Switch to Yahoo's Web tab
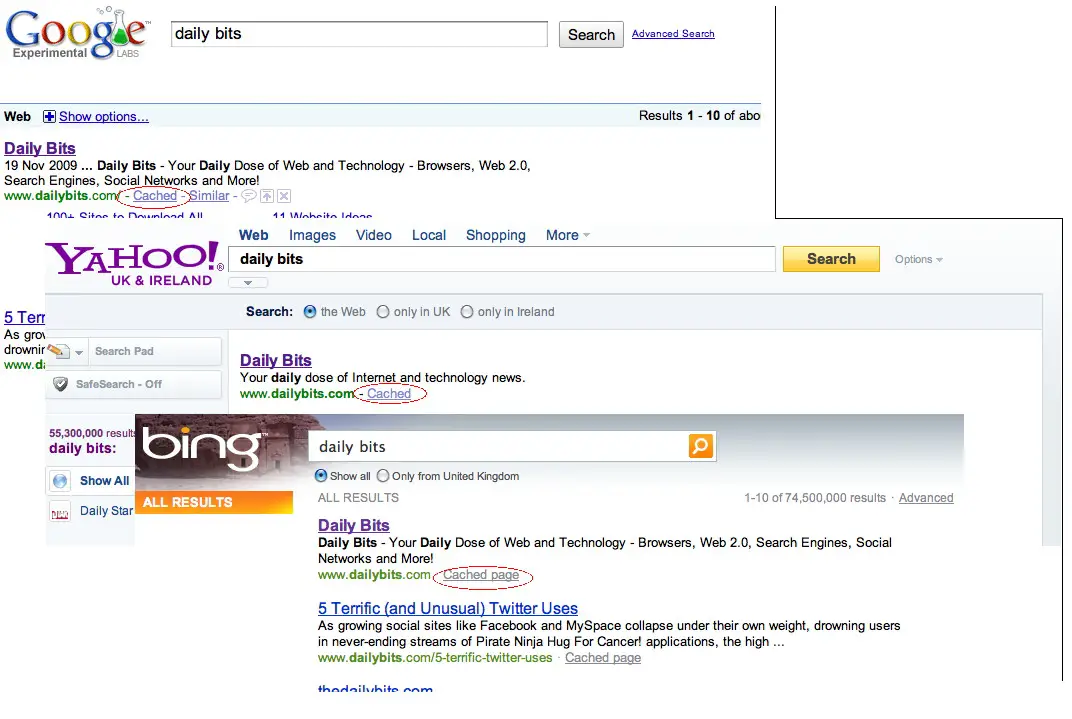 click(254, 235)
